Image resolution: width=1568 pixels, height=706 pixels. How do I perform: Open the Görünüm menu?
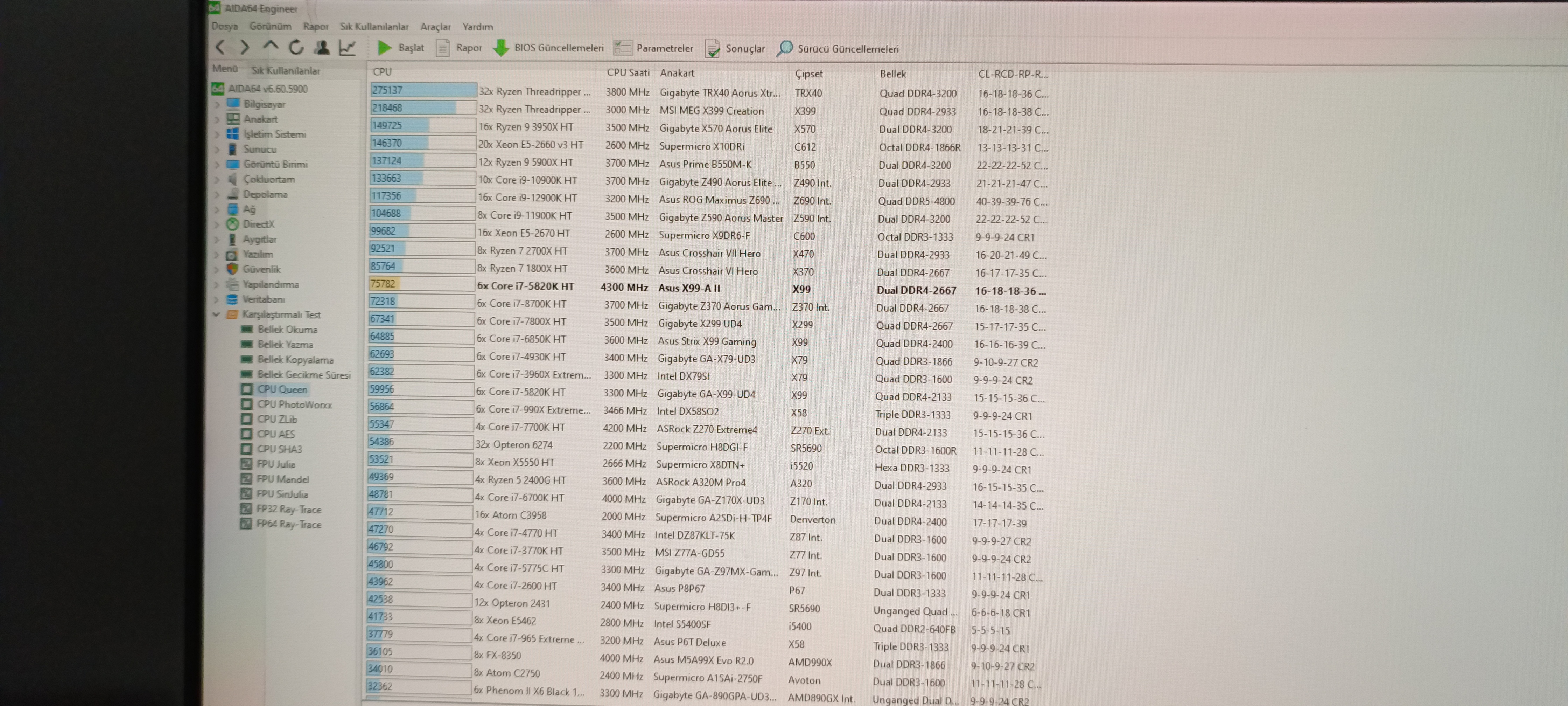[270, 26]
